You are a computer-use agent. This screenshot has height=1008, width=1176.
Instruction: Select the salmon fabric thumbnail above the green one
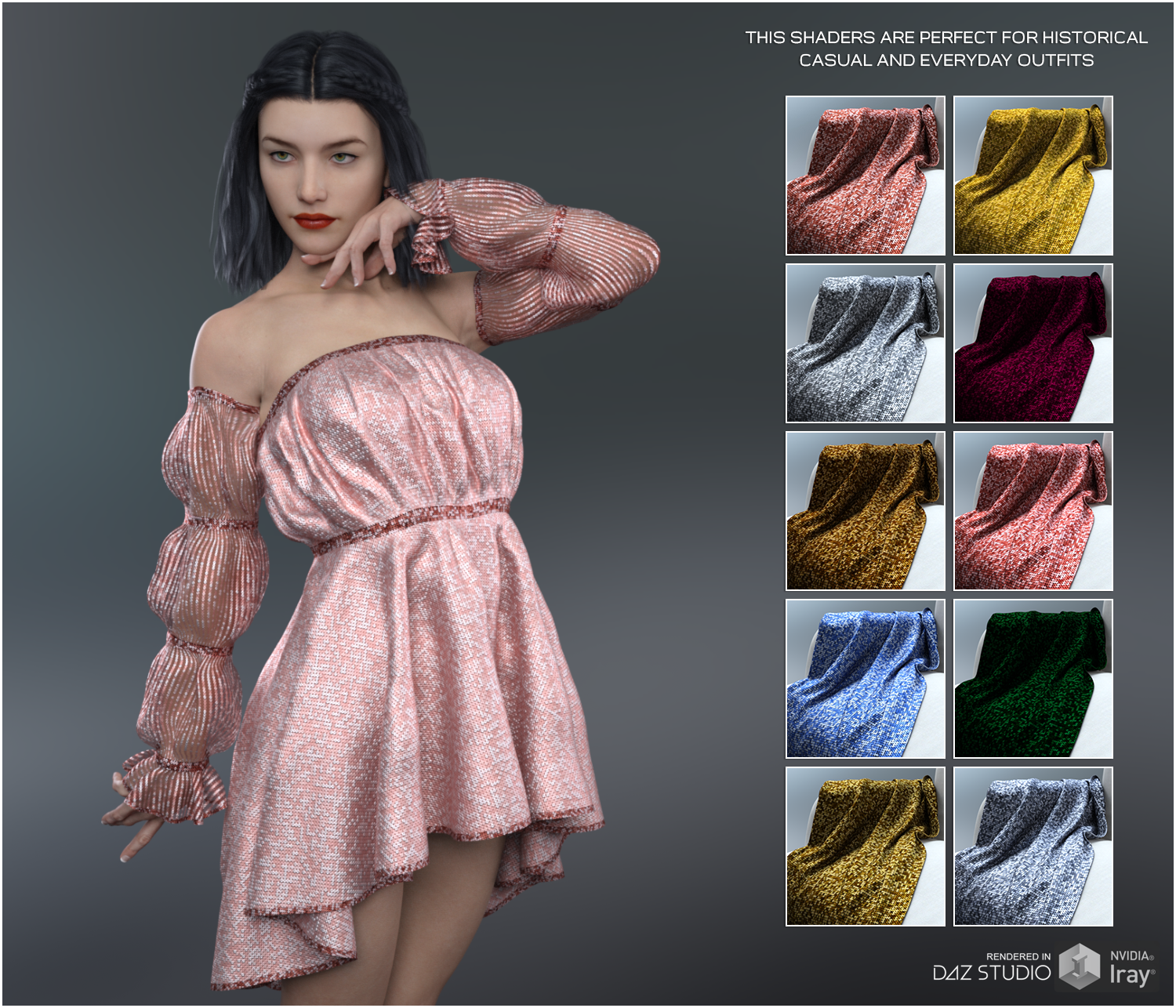(1033, 511)
